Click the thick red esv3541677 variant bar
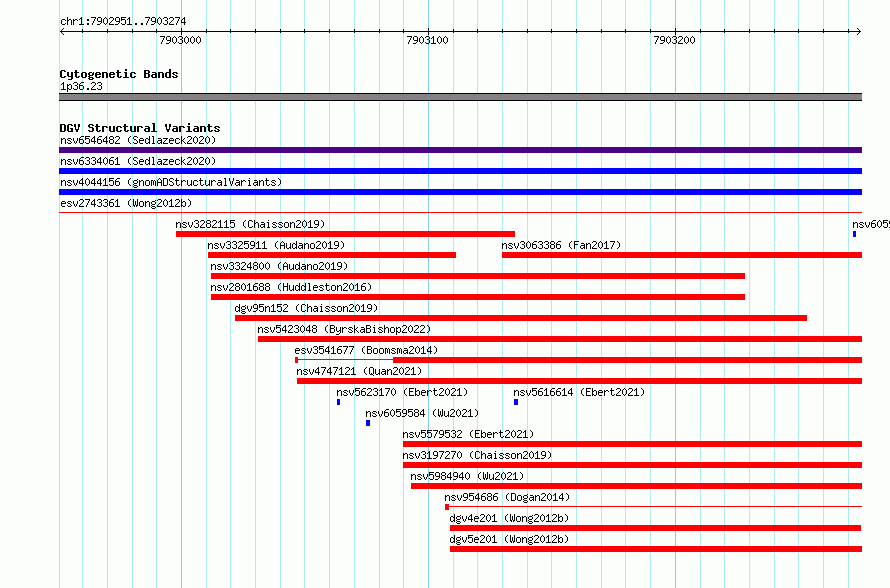 pos(627,360)
